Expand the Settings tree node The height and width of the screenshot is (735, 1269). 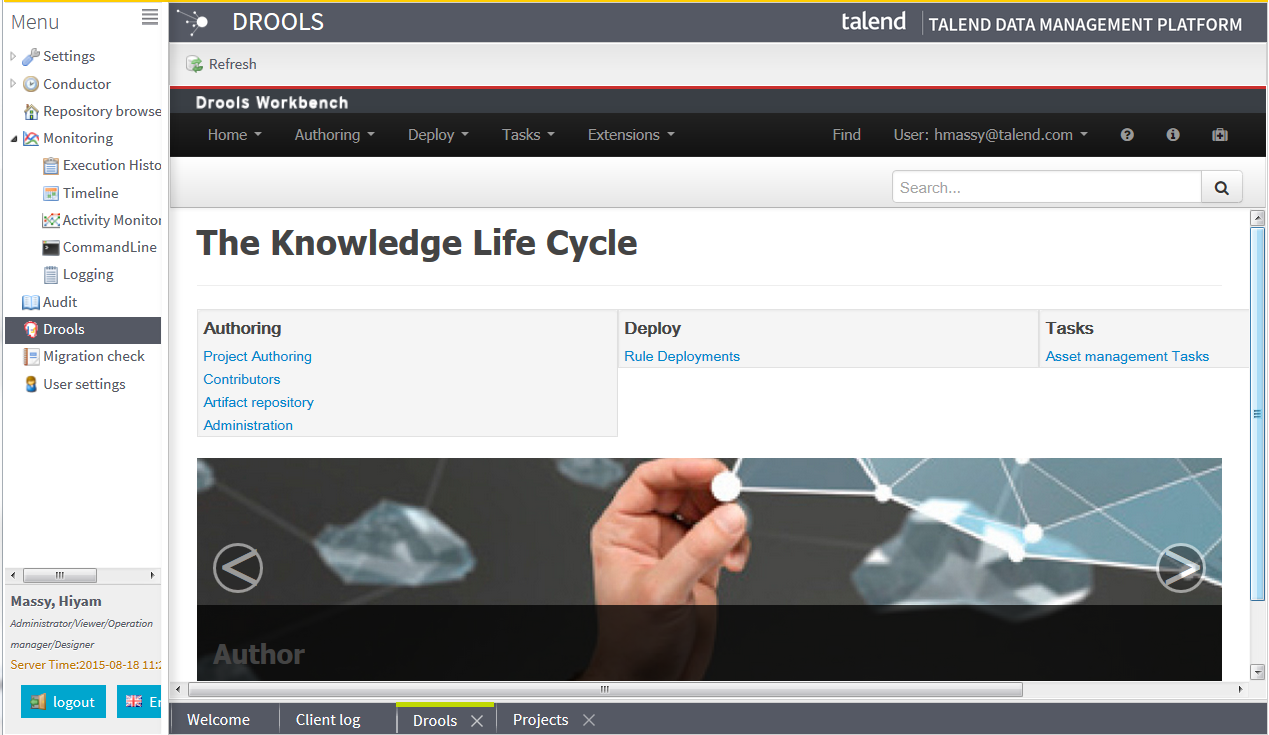[x=13, y=57]
